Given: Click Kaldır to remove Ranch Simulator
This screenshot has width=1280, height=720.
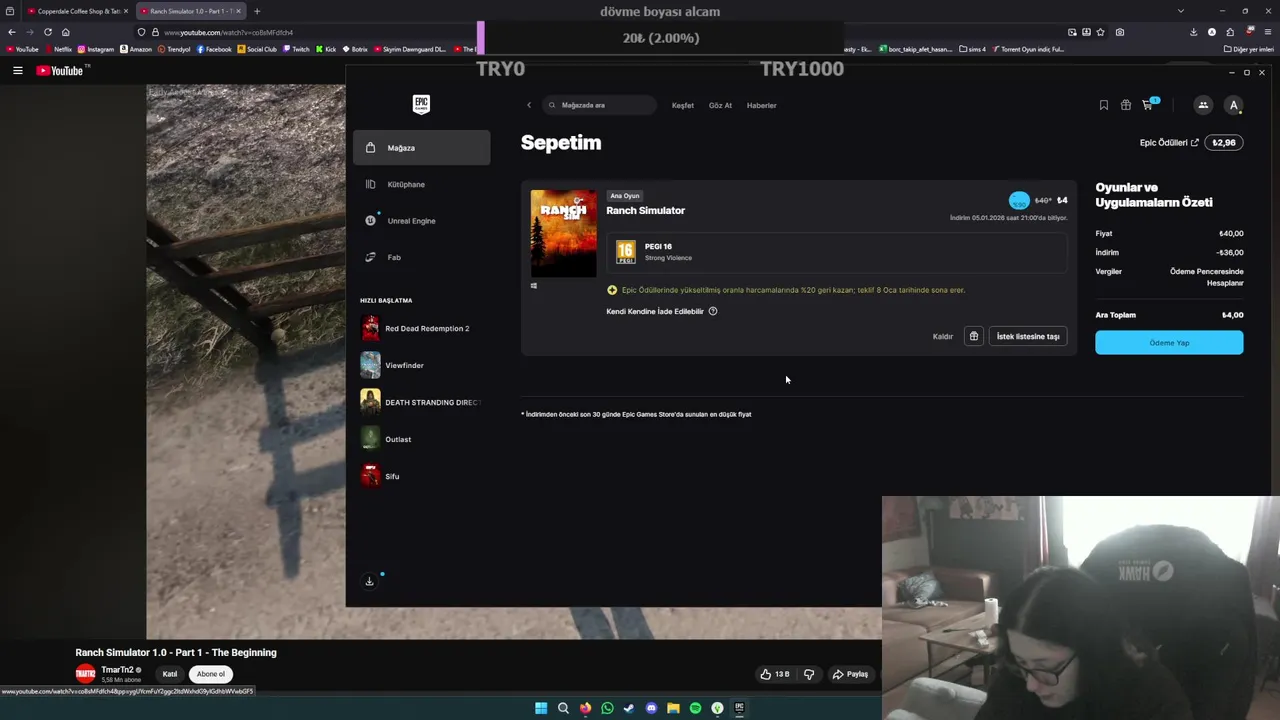Looking at the screenshot, I should click(x=943, y=336).
